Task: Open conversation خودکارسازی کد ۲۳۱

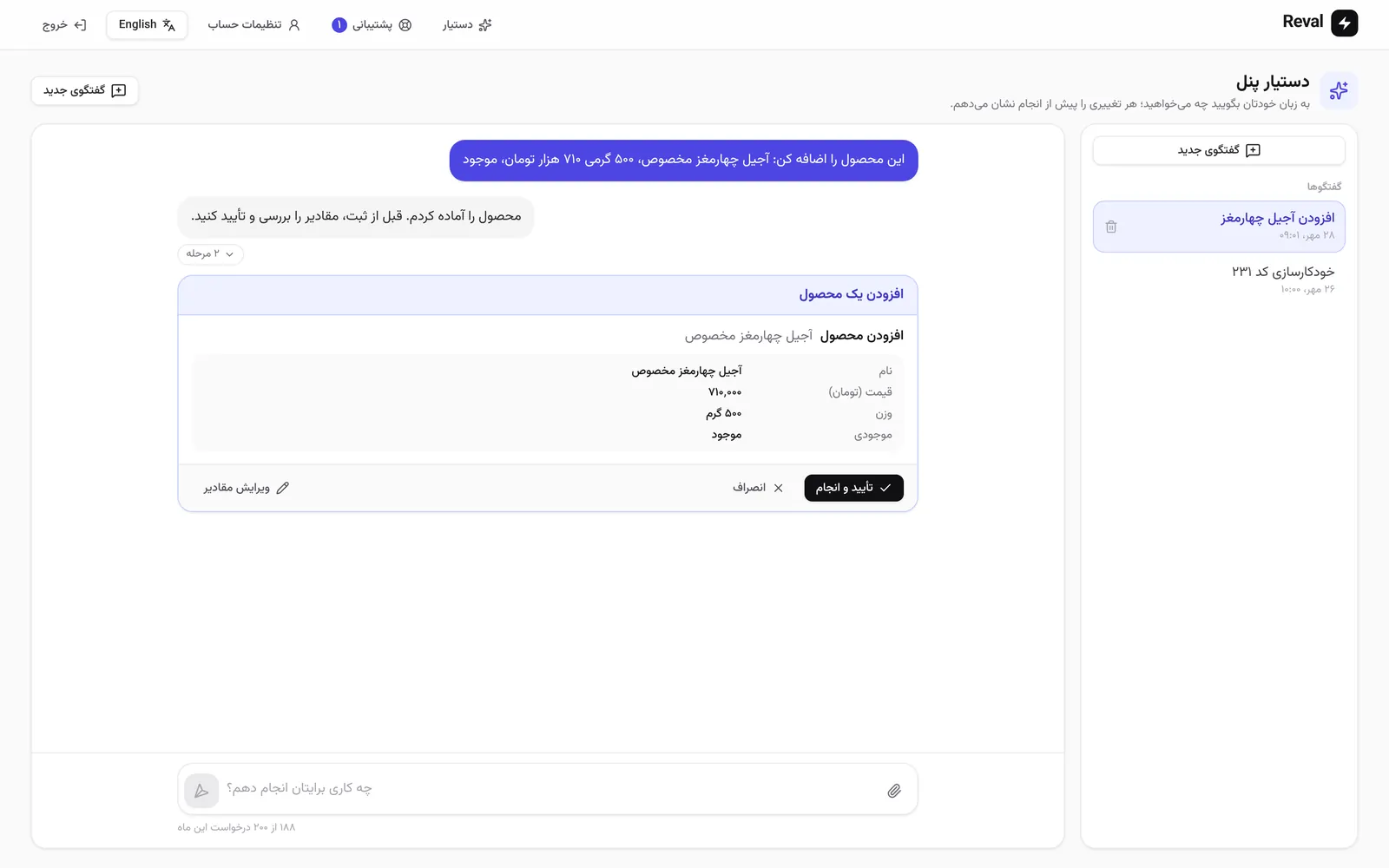Action: coord(1219,279)
